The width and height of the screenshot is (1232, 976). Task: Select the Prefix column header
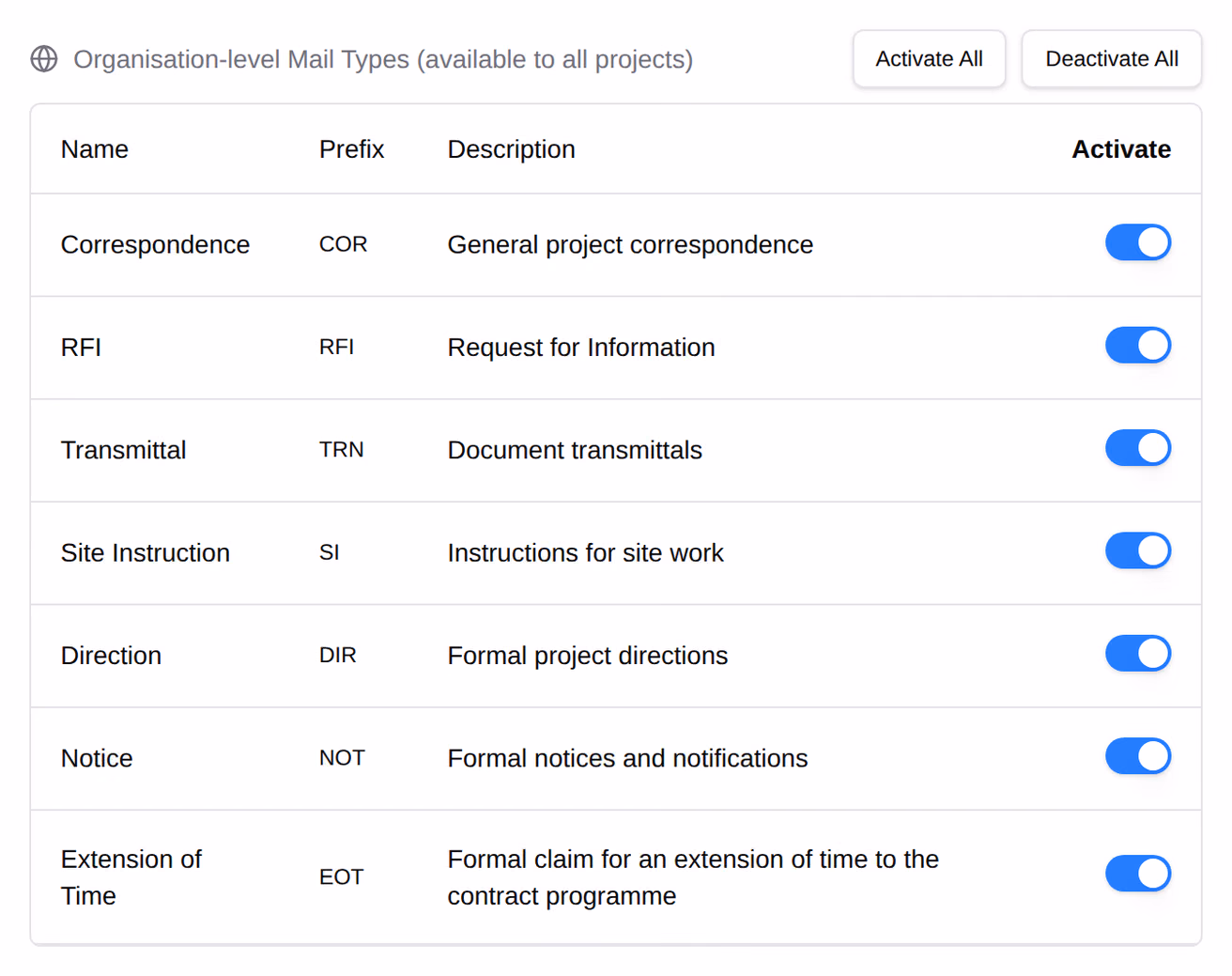point(351,149)
